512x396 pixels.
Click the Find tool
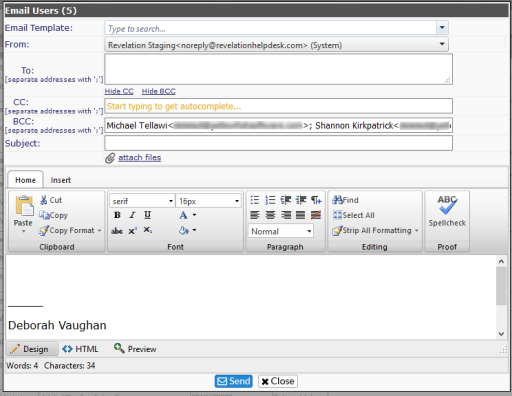345,200
